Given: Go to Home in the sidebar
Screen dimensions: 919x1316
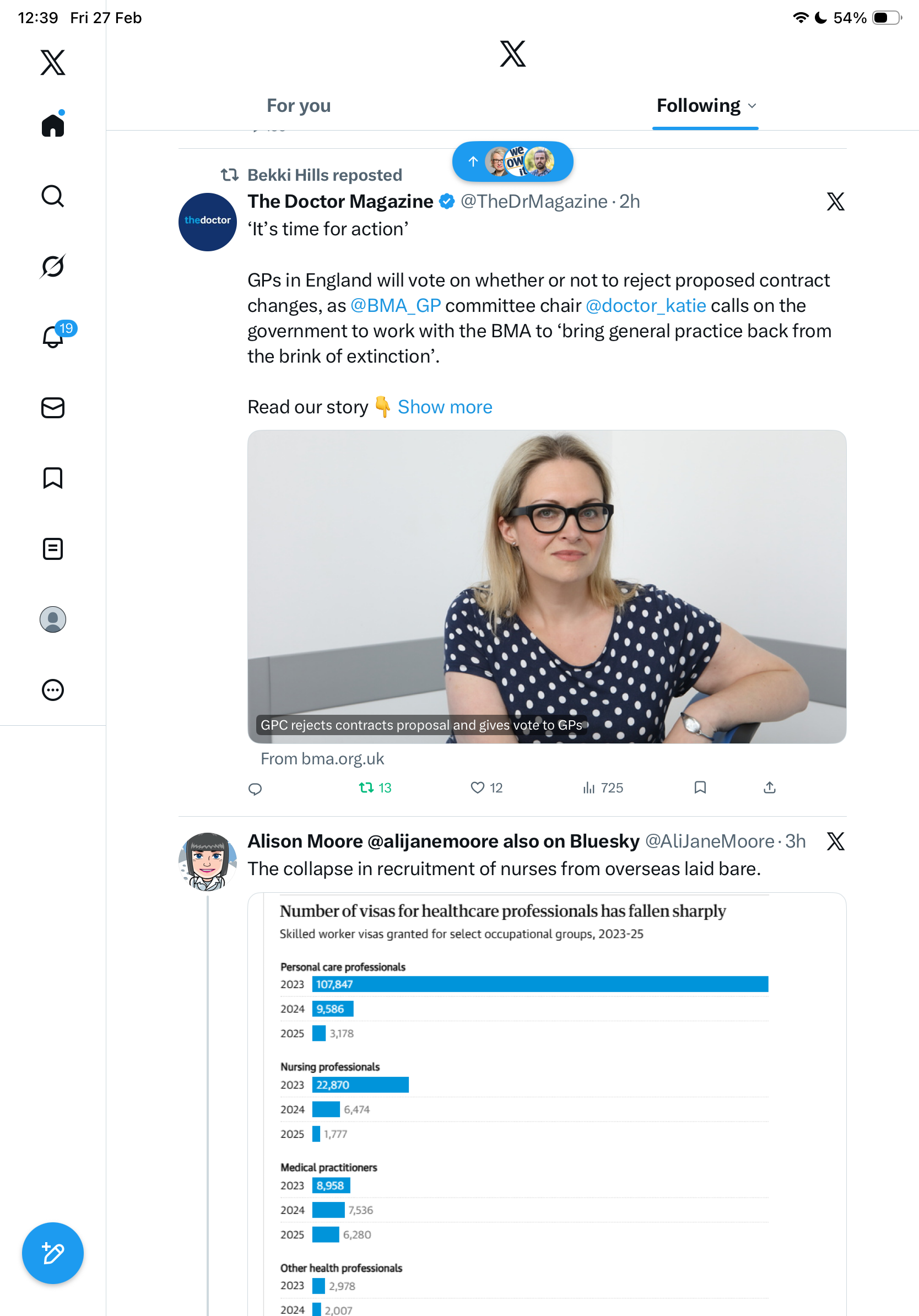Looking at the screenshot, I should [53, 126].
